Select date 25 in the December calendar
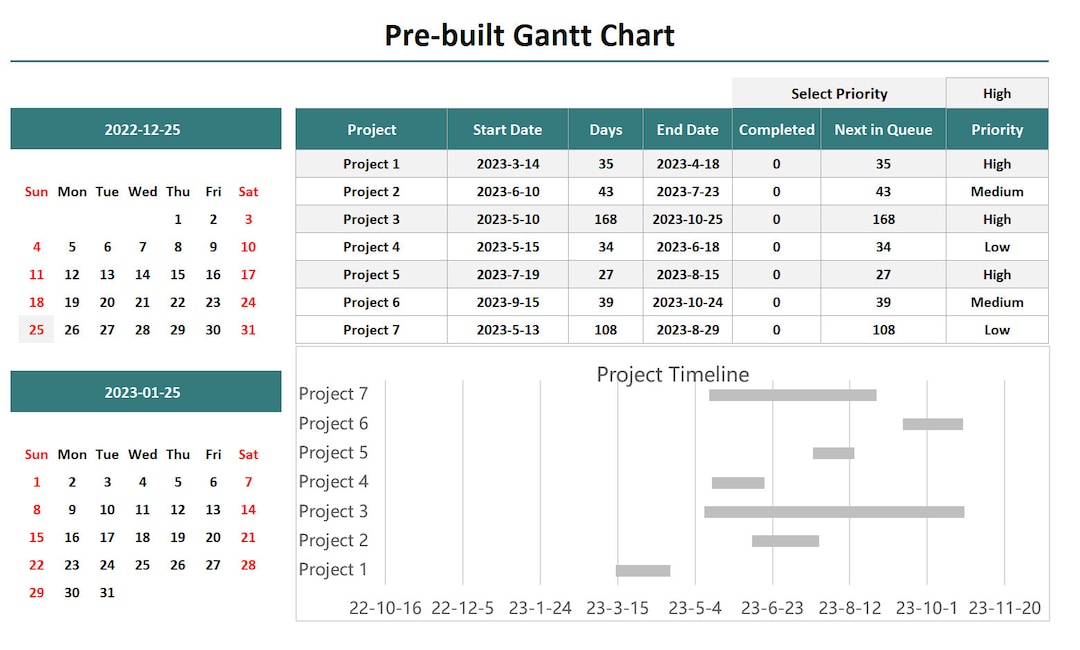This screenshot has width=1080, height=650. pos(36,328)
